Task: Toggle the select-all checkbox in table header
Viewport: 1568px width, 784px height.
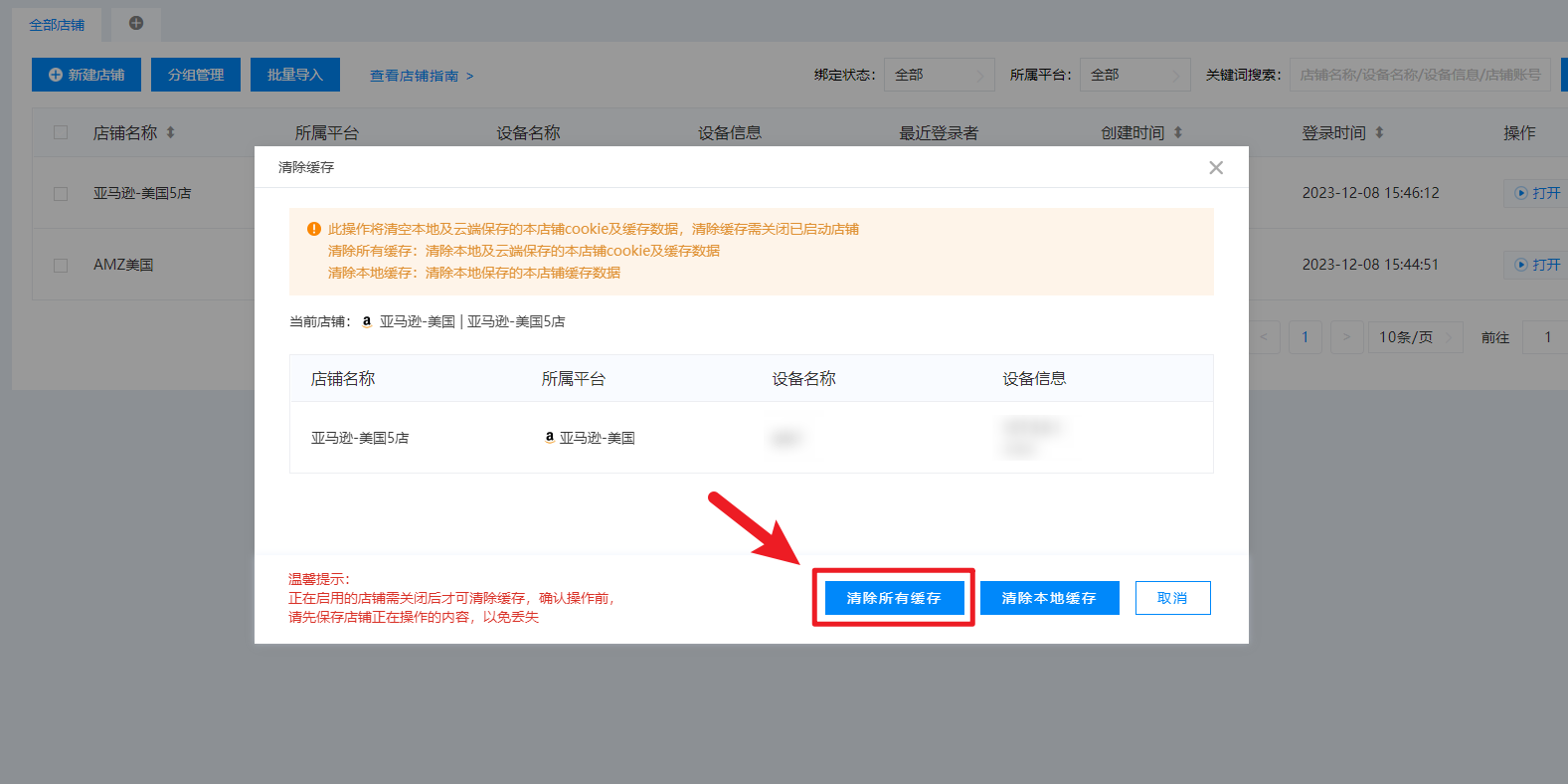Action: (61, 132)
